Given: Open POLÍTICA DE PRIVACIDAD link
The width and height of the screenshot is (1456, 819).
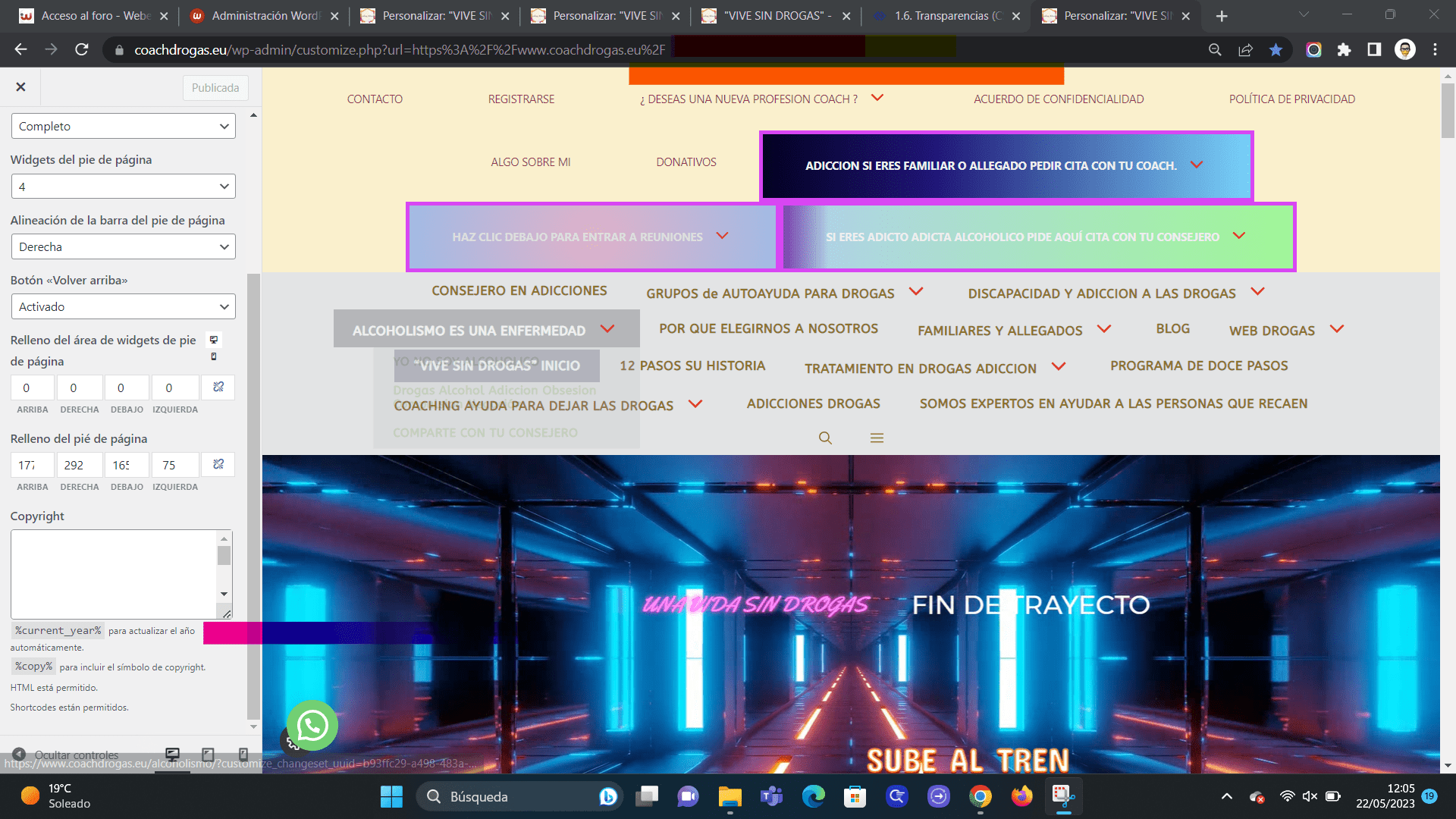Looking at the screenshot, I should tap(1292, 99).
